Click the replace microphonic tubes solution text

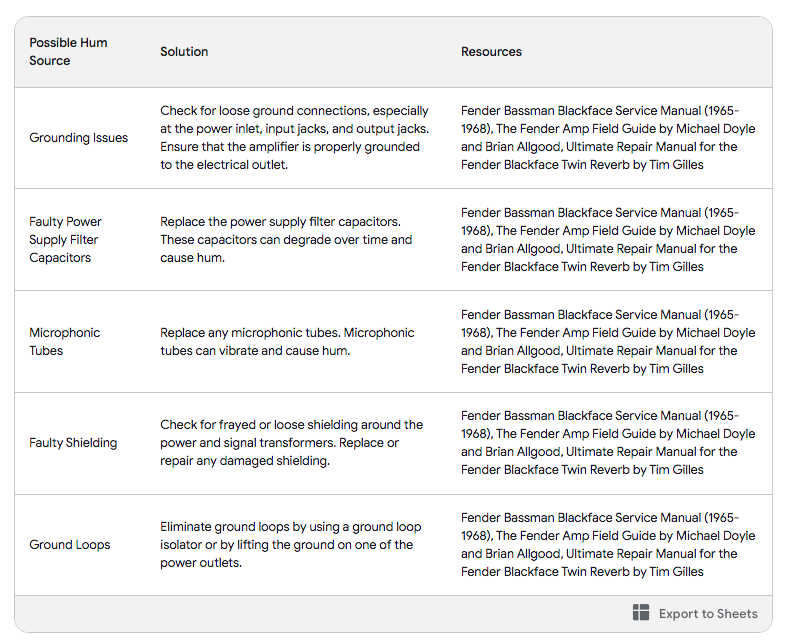pos(287,342)
